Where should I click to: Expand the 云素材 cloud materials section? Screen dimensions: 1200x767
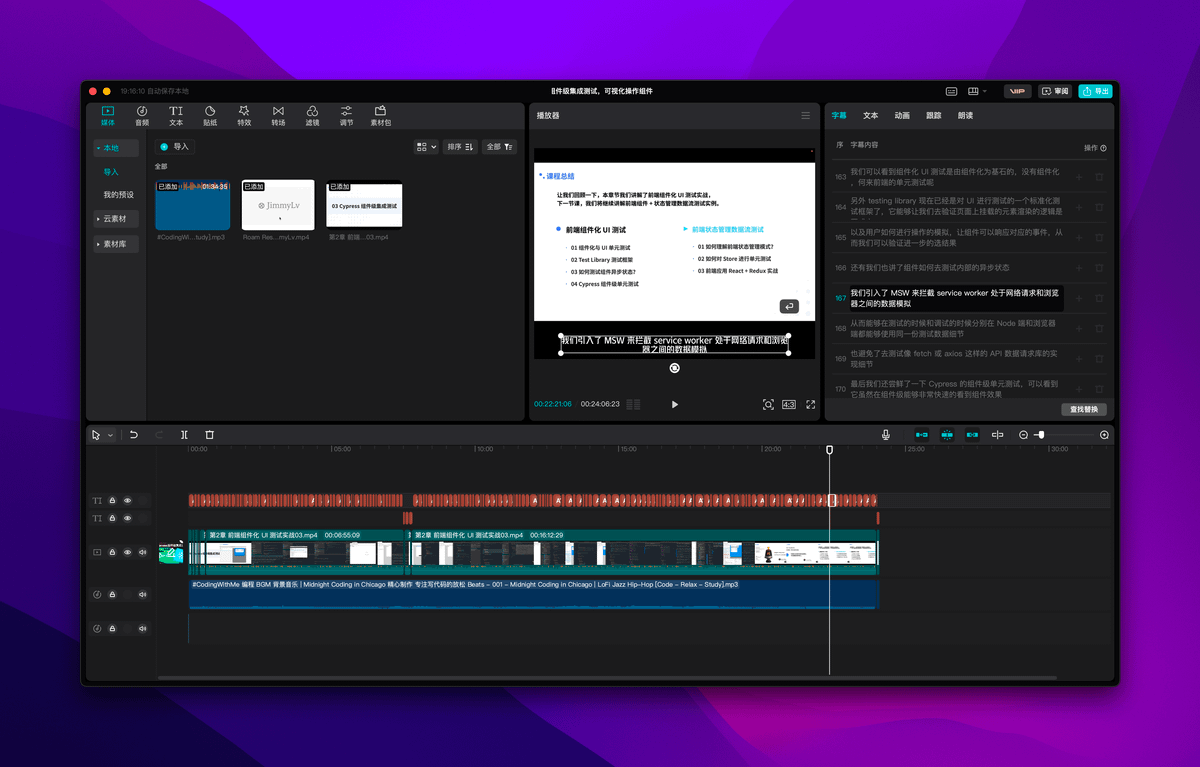coord(116,218)
